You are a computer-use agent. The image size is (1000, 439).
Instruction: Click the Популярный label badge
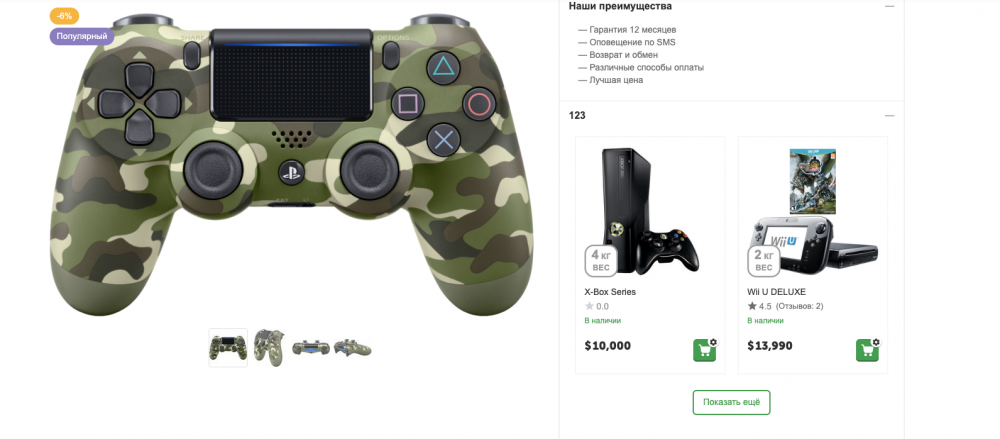pyautogui.click(x=82, y=36)
